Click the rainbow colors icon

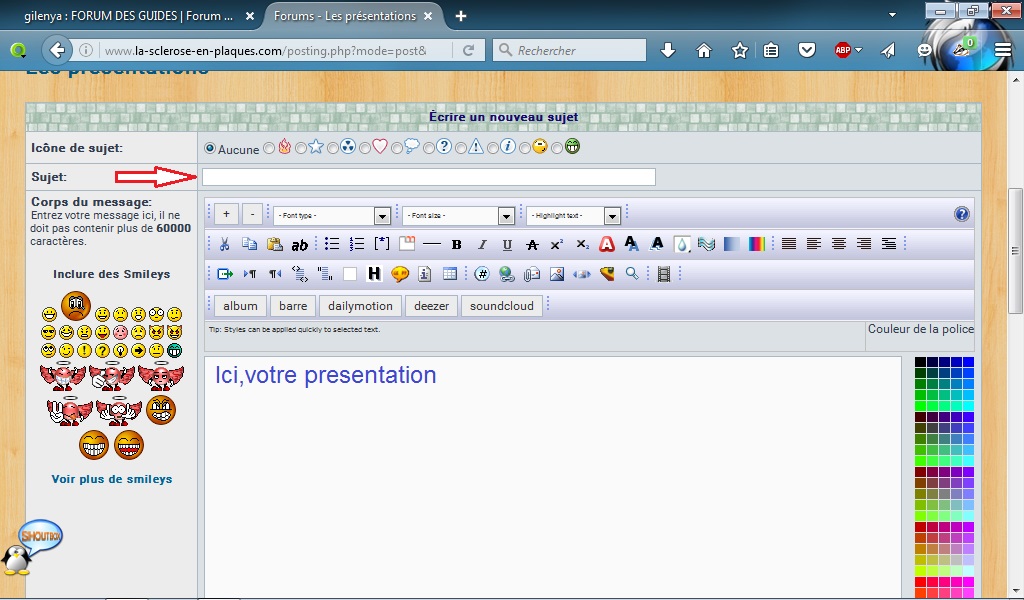click(756, 244)
